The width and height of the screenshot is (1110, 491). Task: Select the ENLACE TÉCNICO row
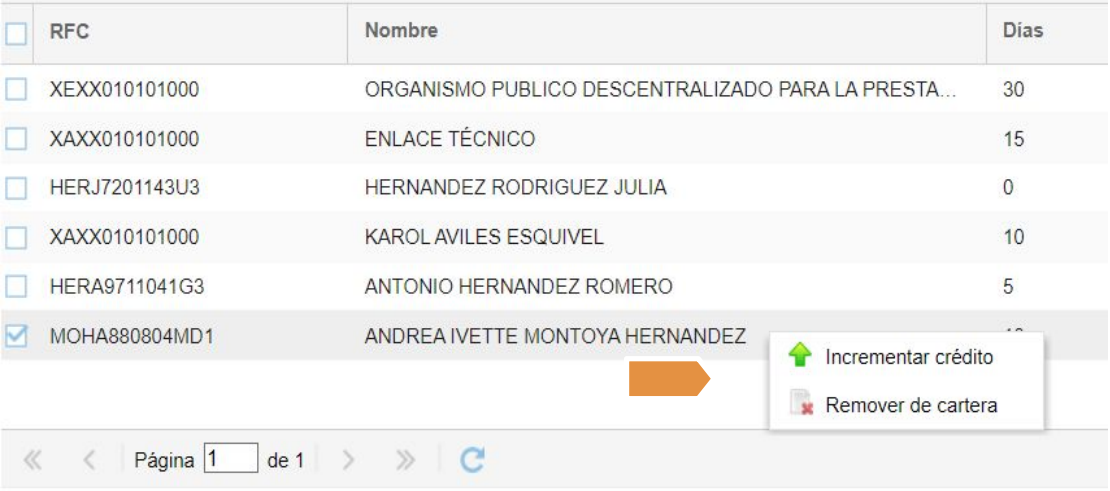(x=450, y=139)
